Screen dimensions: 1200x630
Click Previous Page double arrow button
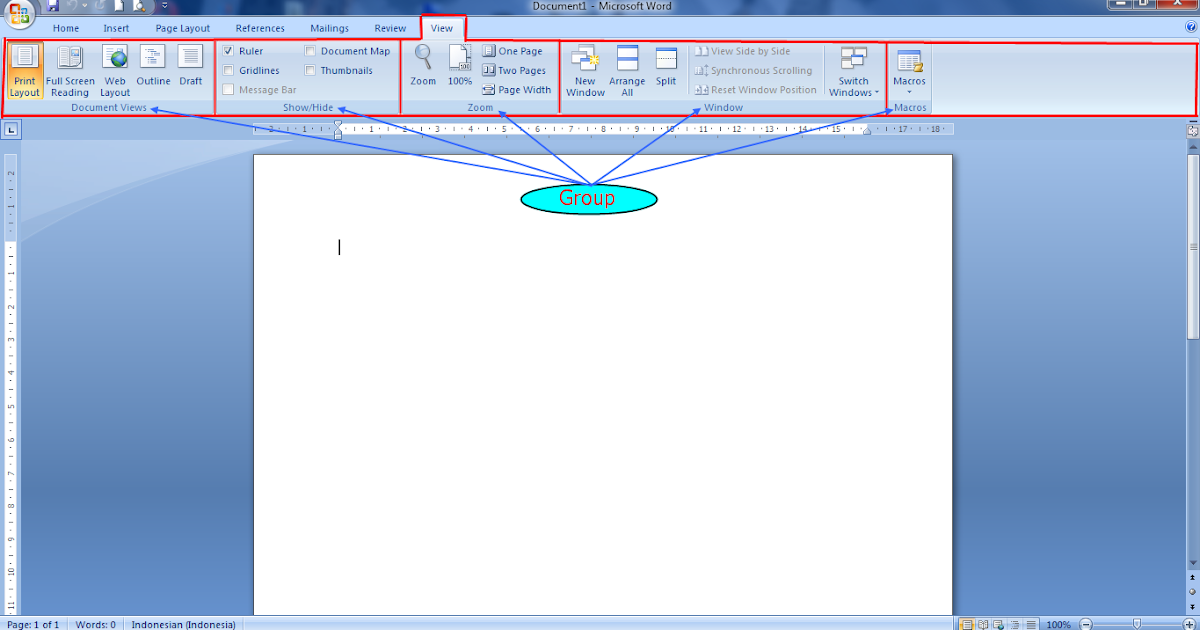click(1192, 577)
